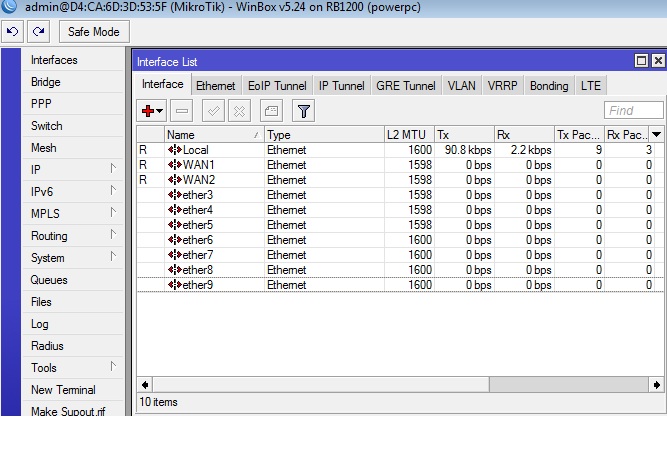Open the red plus Add dropdown
The width and height of the screenshot is (667, 470).
pyautogui.click(x=152, y=111)
